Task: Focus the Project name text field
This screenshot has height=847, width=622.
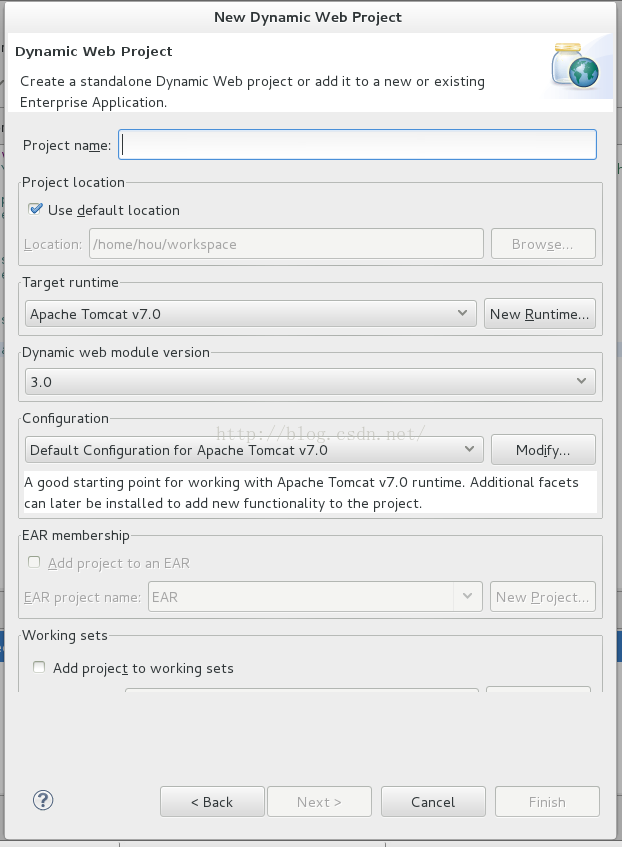Action: click(x=357, y=145)
